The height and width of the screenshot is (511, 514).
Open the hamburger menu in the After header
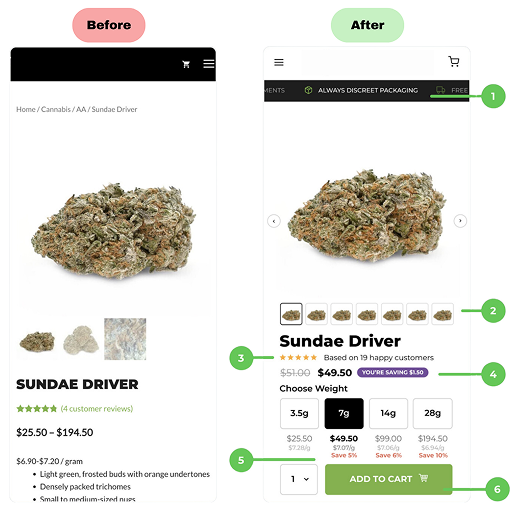279,62
